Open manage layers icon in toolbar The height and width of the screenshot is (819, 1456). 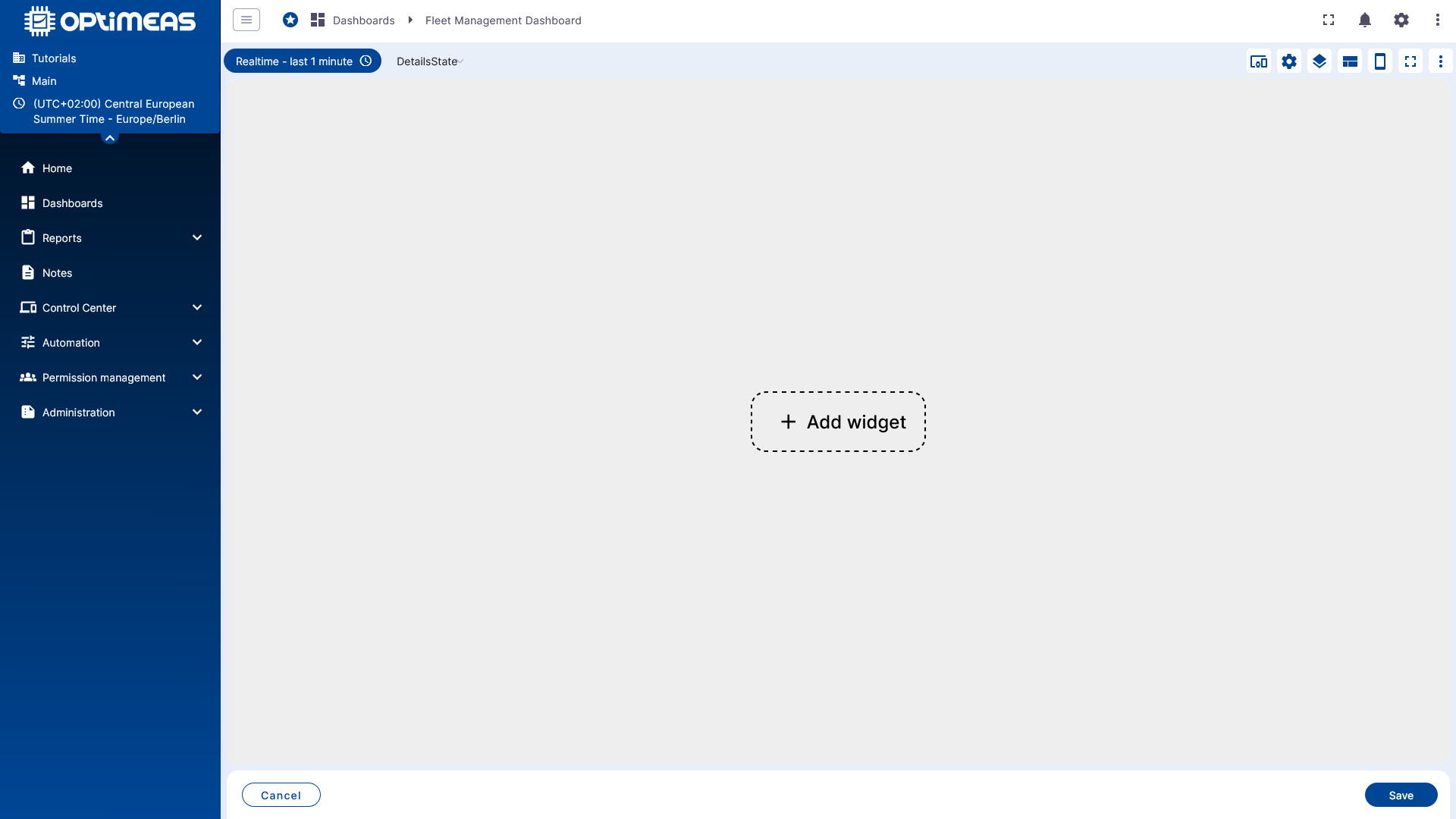(1319, 61)
